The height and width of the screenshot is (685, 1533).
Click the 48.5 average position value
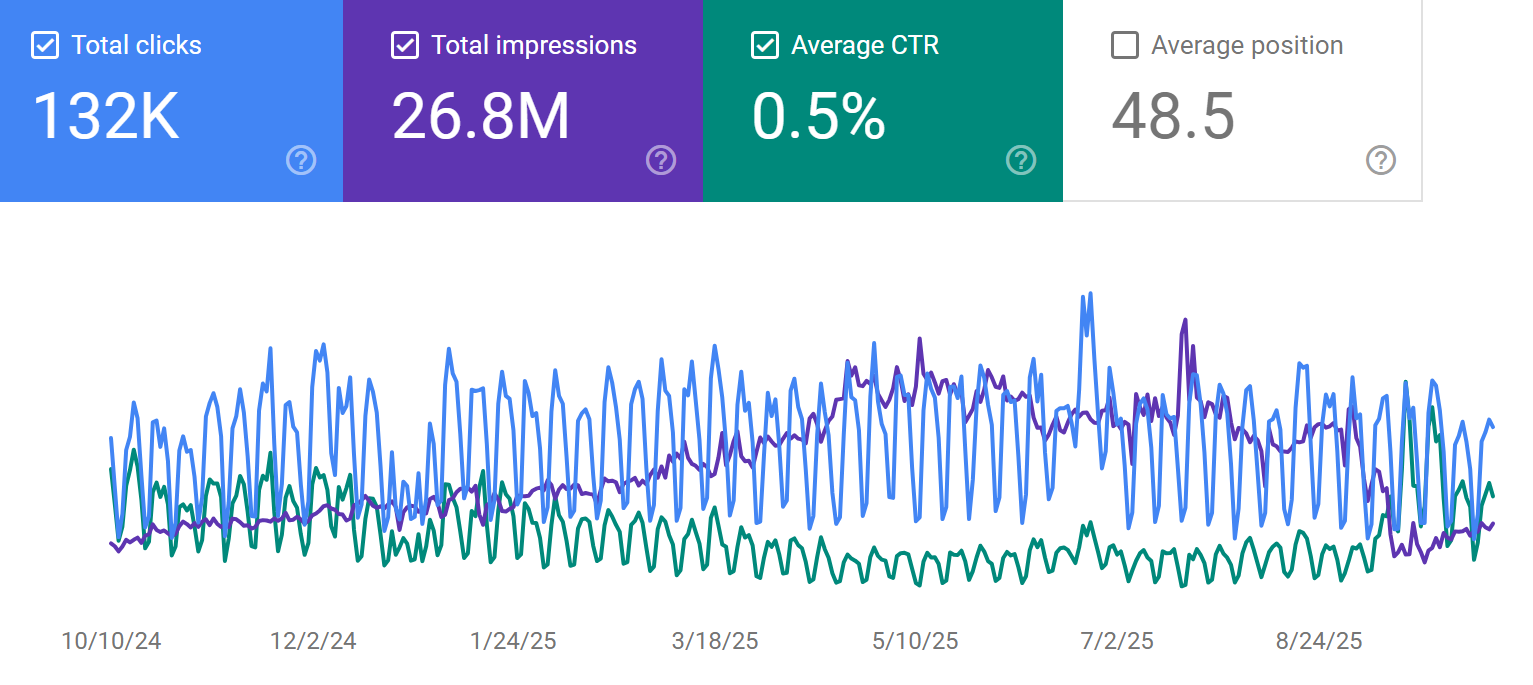(x=1171, y=117)
